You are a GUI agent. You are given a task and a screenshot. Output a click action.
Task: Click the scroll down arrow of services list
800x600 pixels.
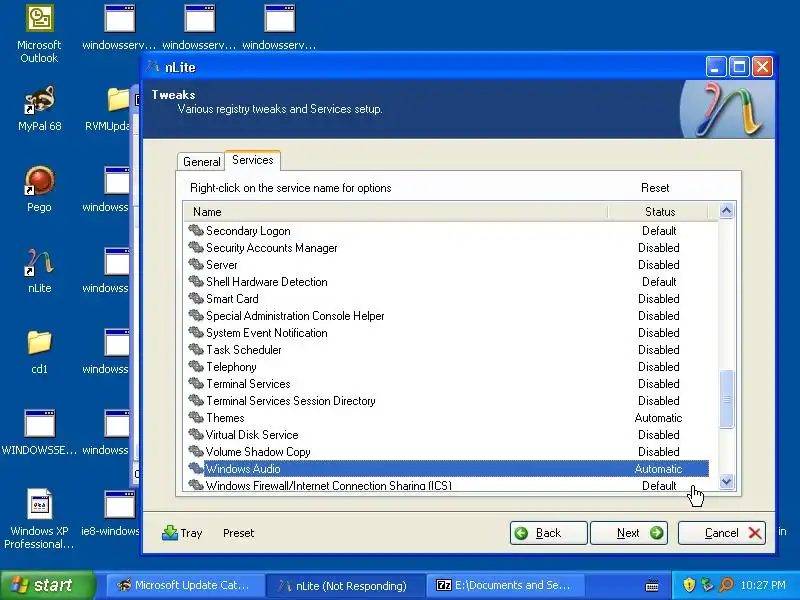tap(727, 481)
